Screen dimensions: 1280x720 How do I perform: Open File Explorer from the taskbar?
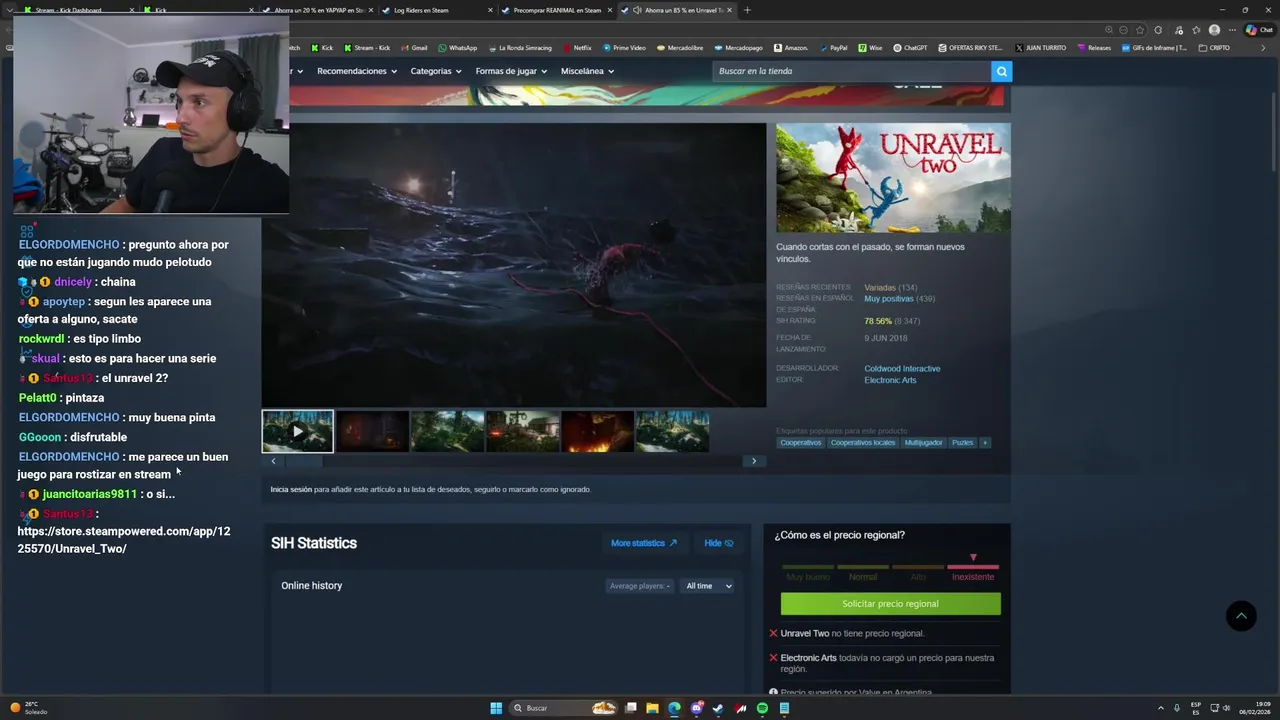[x=652, y=708]
